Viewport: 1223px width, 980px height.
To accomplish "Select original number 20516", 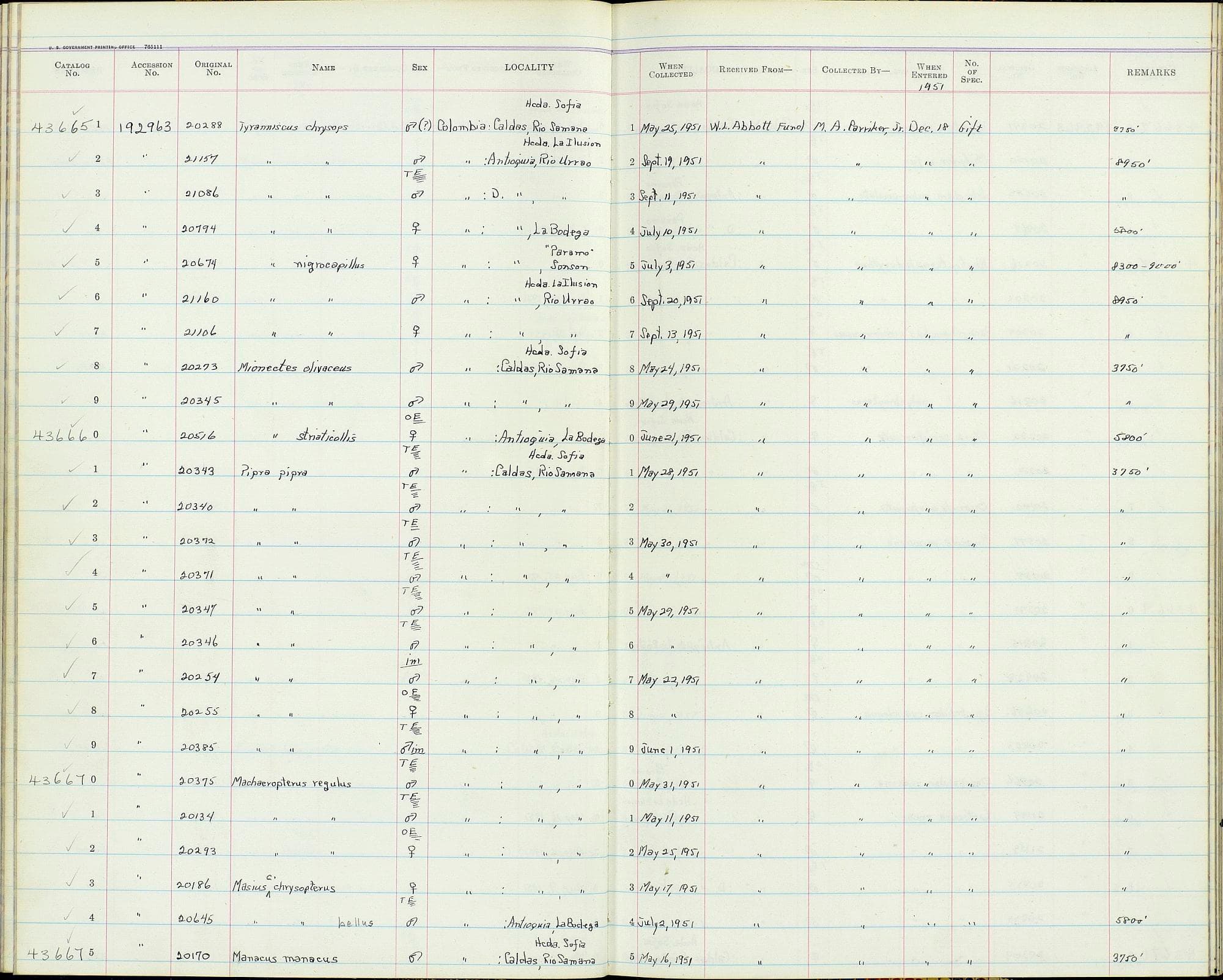I will pos(198,437).
